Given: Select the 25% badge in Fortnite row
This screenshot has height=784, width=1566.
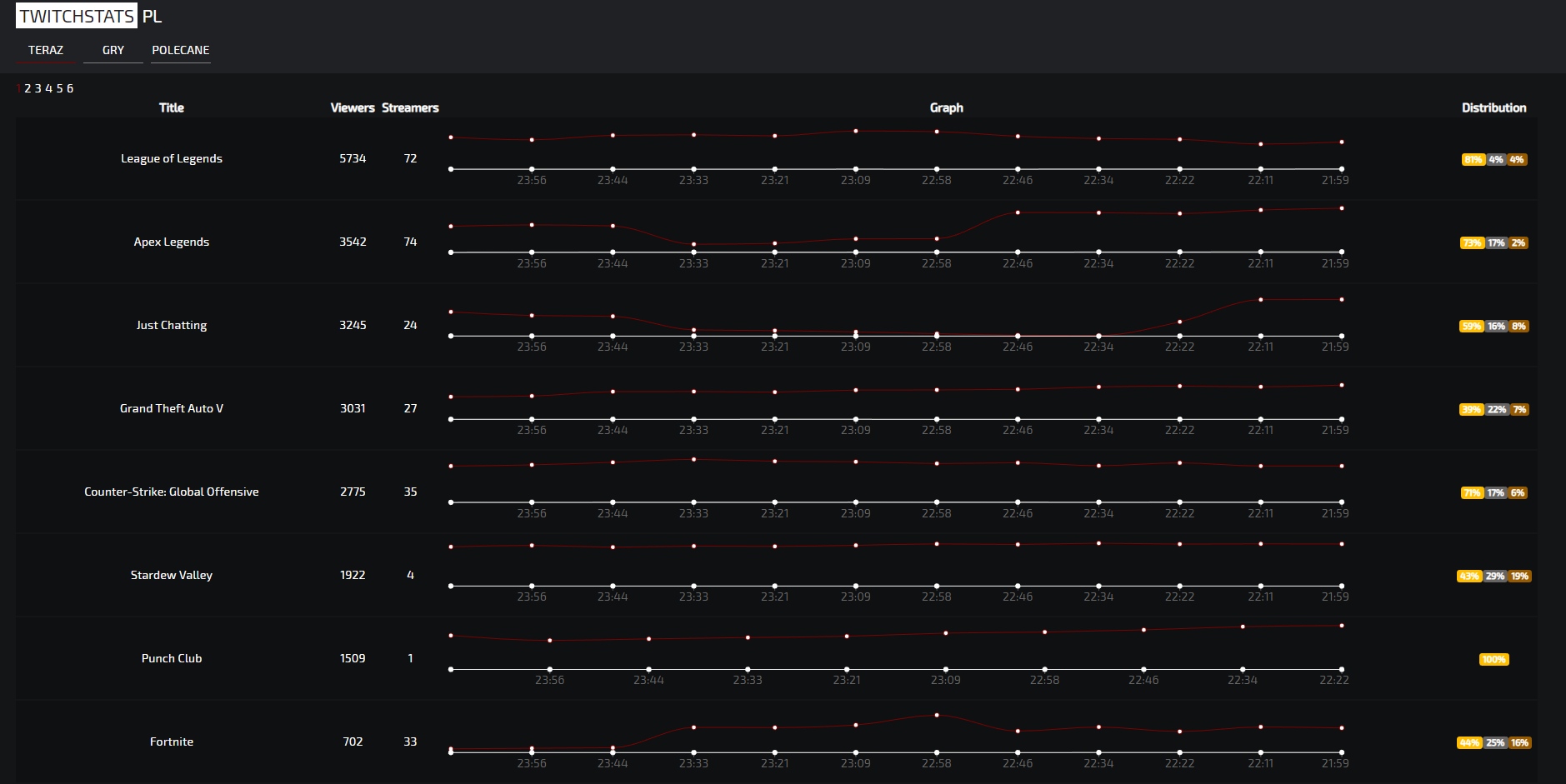Looking at the screenshot, I should tap(1495, 743).
